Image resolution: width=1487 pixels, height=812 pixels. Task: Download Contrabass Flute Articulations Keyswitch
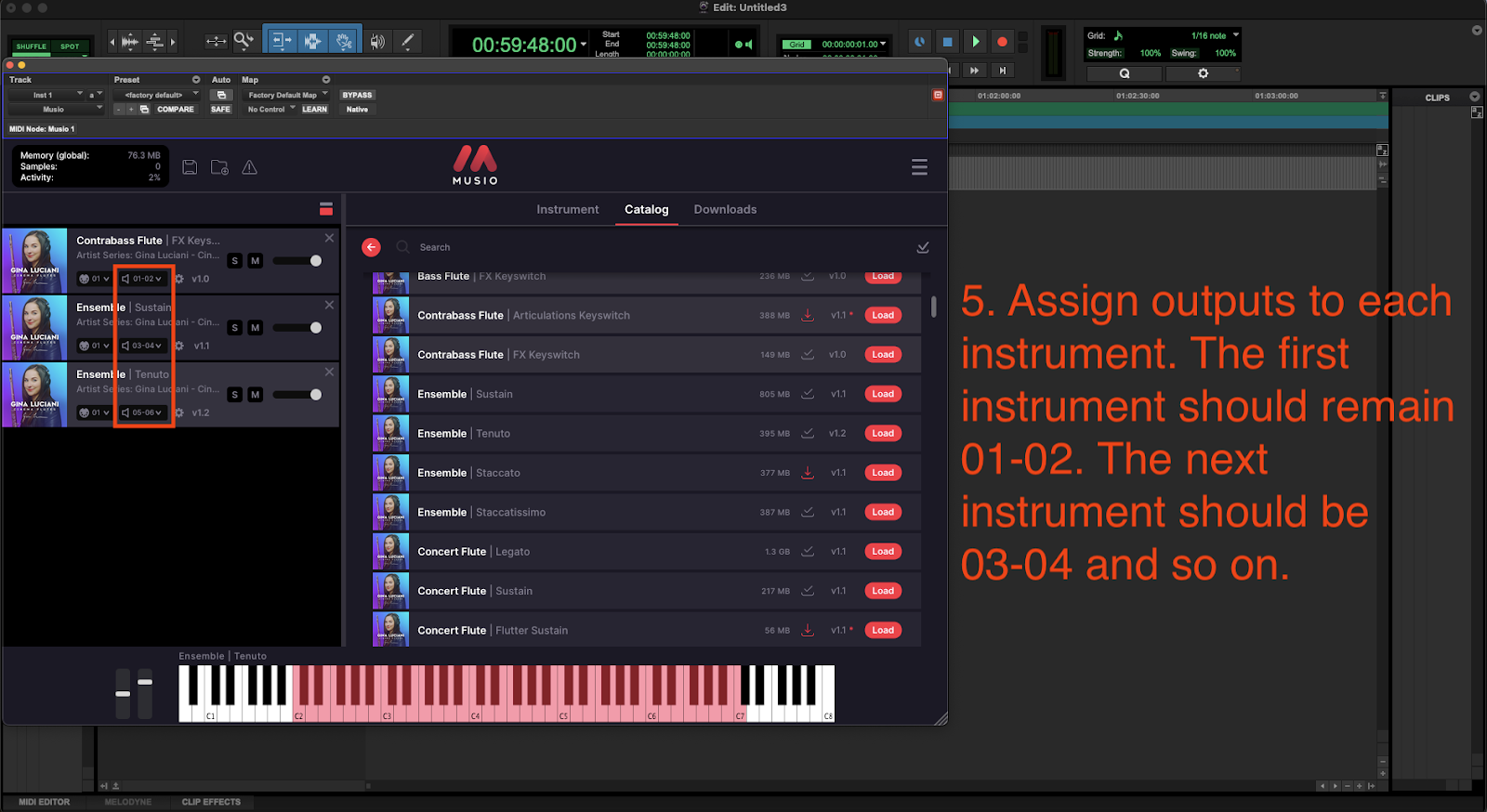point(808,316)
